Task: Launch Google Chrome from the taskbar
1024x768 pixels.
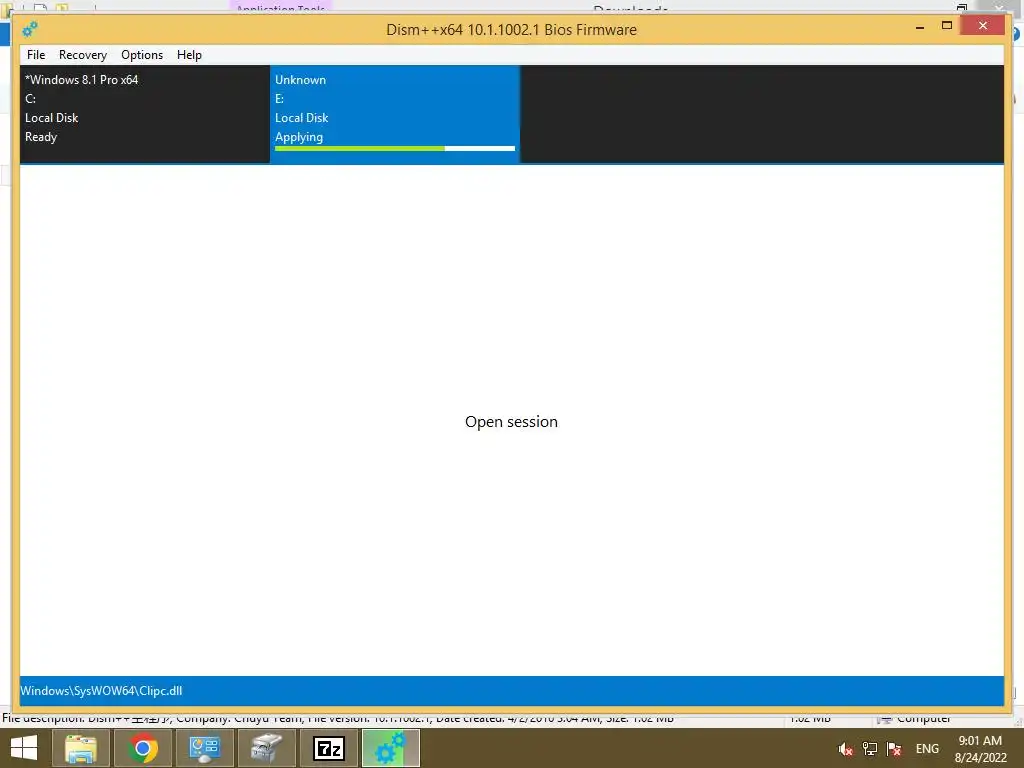Action: pyautogui.click(x=142, y=748)
